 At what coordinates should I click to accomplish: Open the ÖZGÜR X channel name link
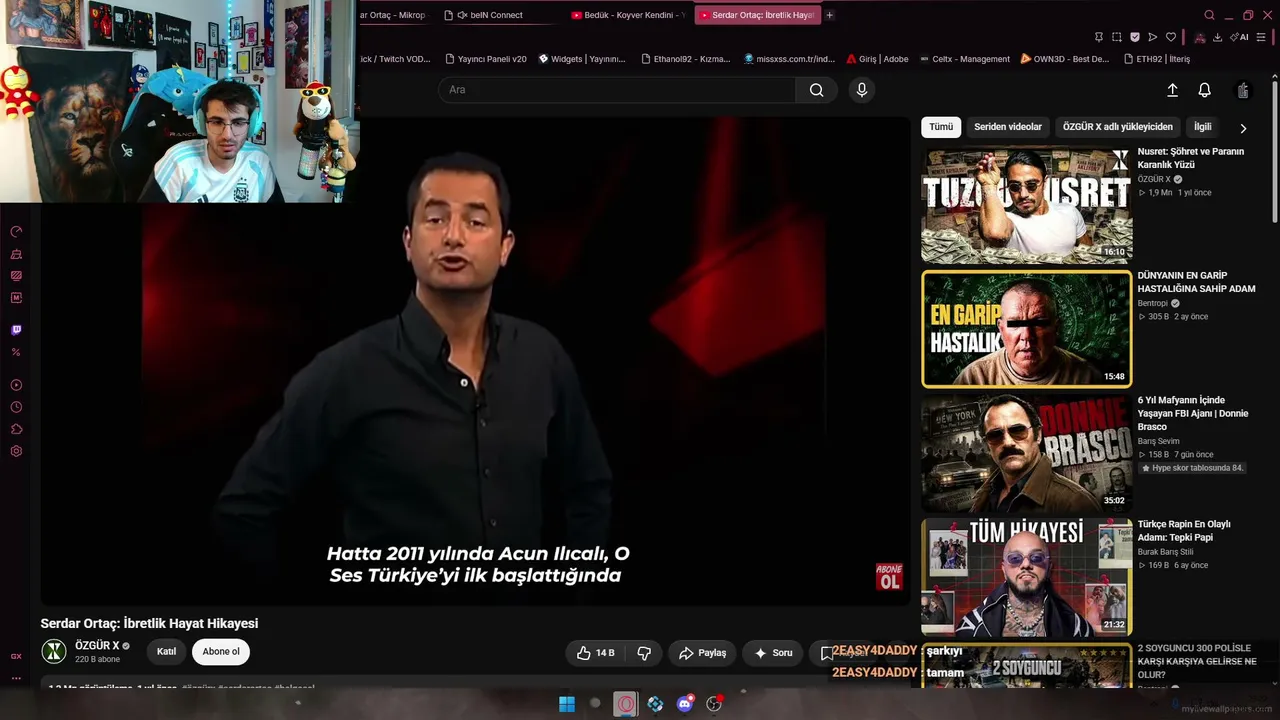tap(97, 646)
